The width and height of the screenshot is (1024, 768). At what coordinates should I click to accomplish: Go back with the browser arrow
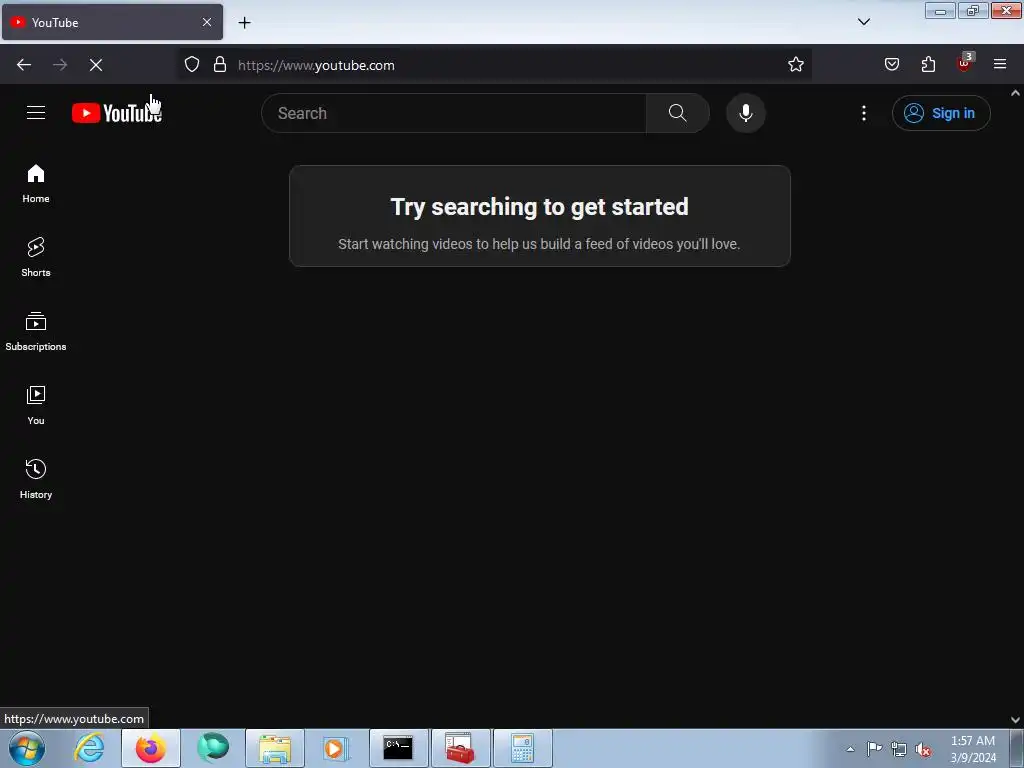24,65
